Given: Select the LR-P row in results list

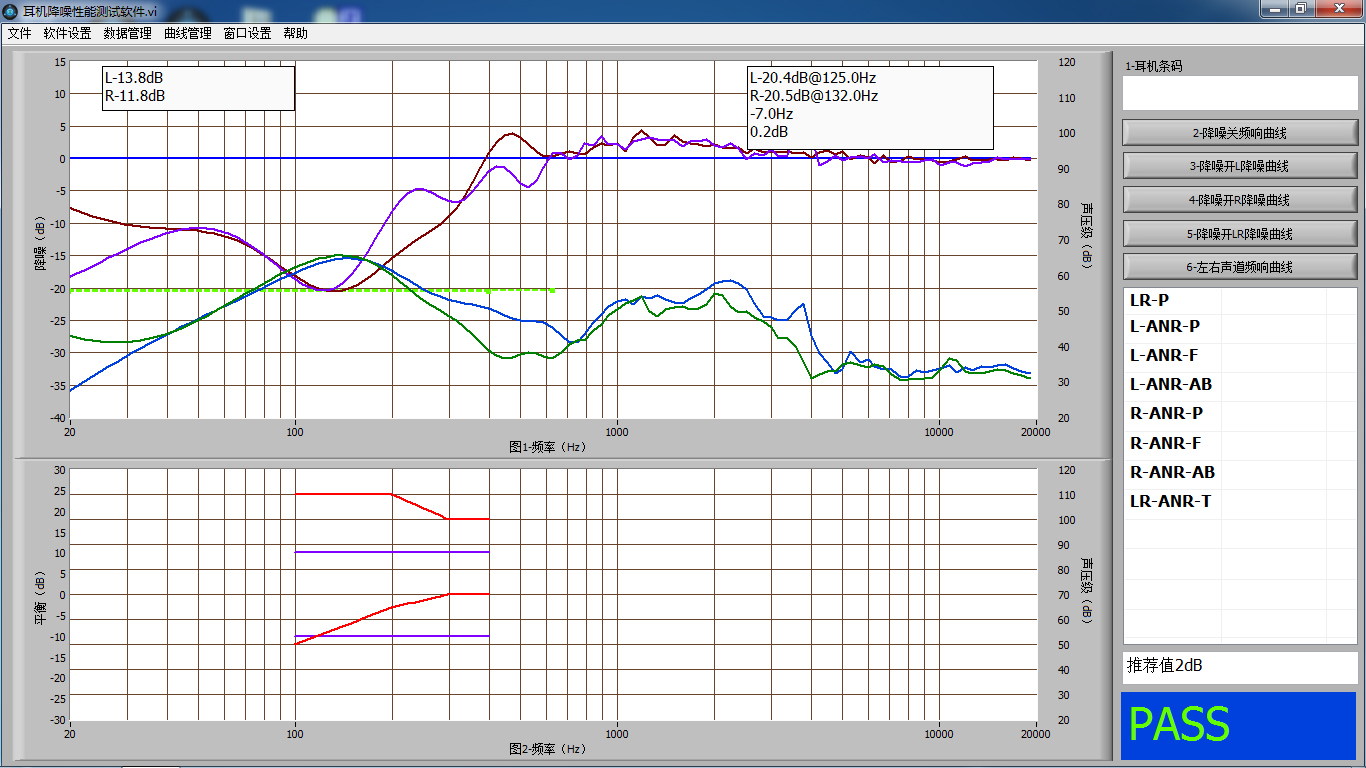Looking at the screenshot, I should tap(1150, 300).
